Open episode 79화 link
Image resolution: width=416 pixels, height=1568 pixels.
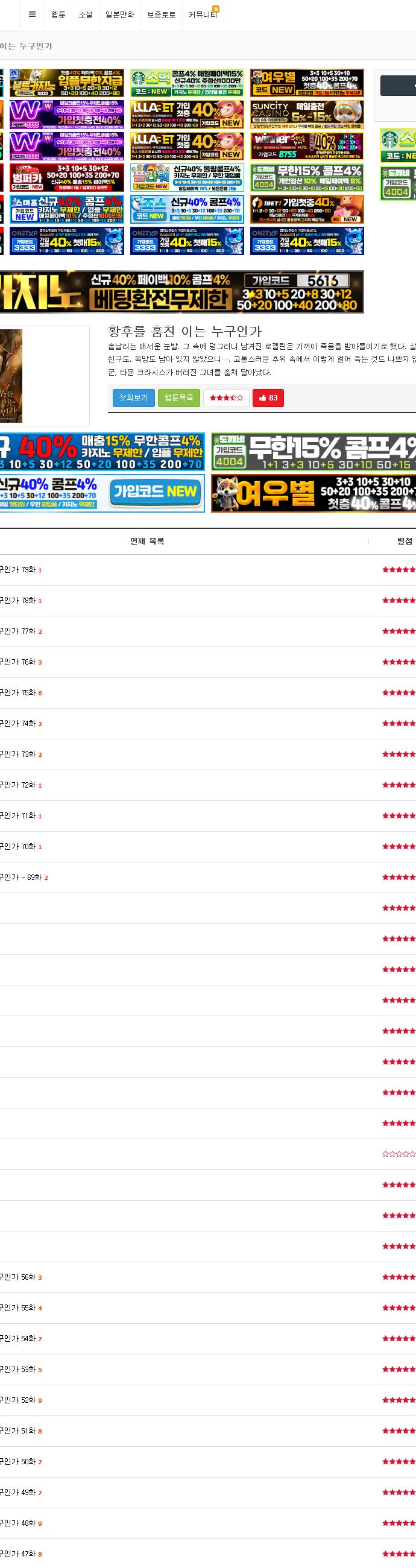(x=18, y=570)
